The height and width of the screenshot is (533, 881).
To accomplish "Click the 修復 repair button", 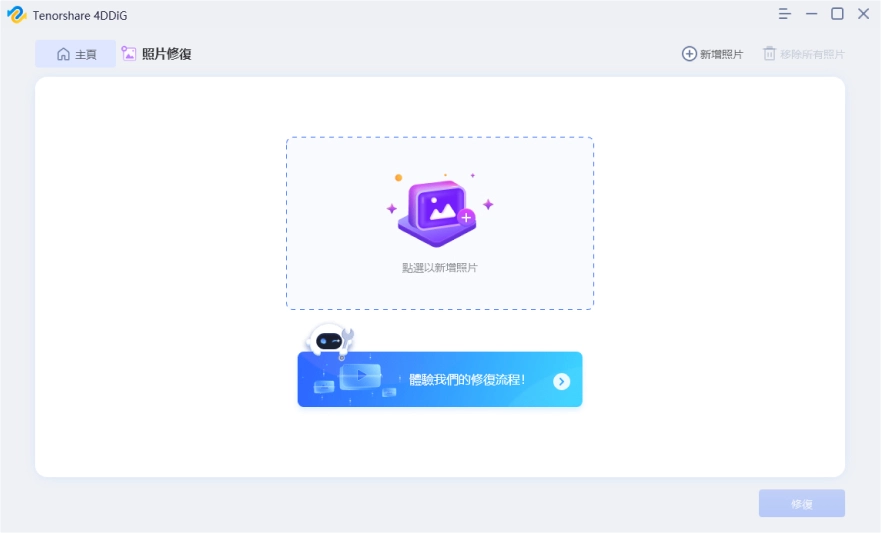I will pyautogui.click(x=802, y=504).
